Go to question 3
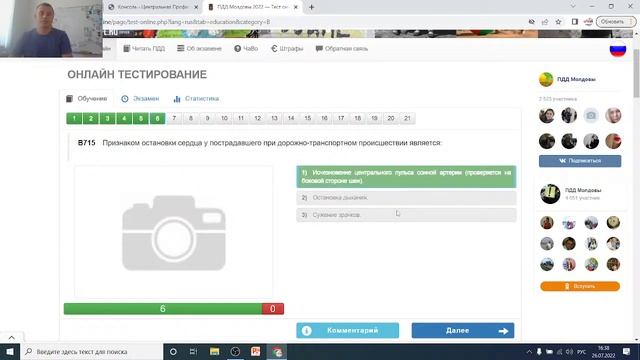The width and height of the screenshot is (640, 360). point(107,118)
